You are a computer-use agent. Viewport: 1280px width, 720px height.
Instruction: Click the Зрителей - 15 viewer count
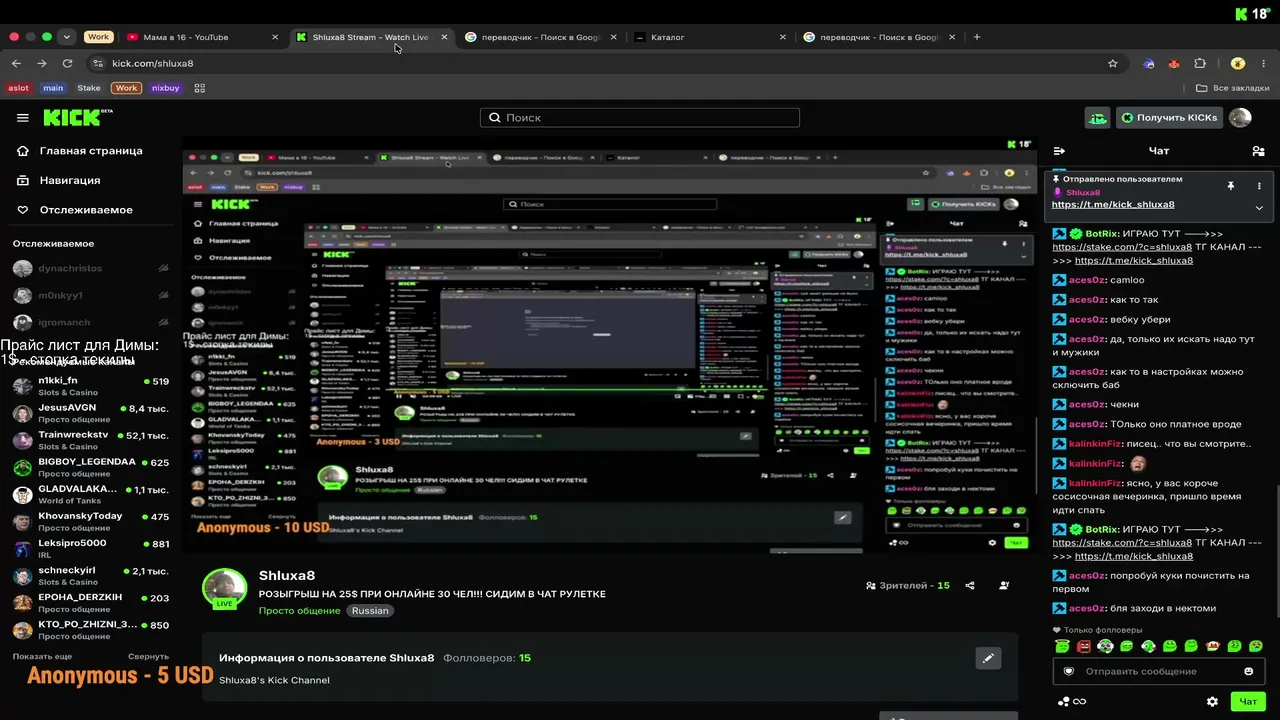click(x=907, y=586)
